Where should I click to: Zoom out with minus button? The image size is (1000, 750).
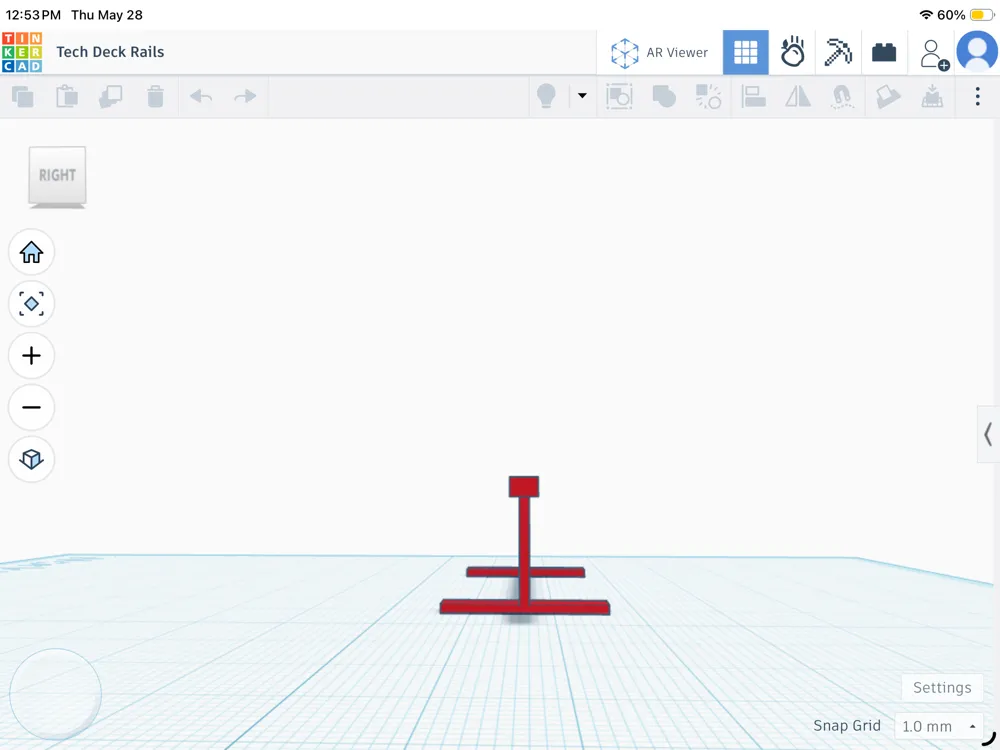(x=31, y=407)
